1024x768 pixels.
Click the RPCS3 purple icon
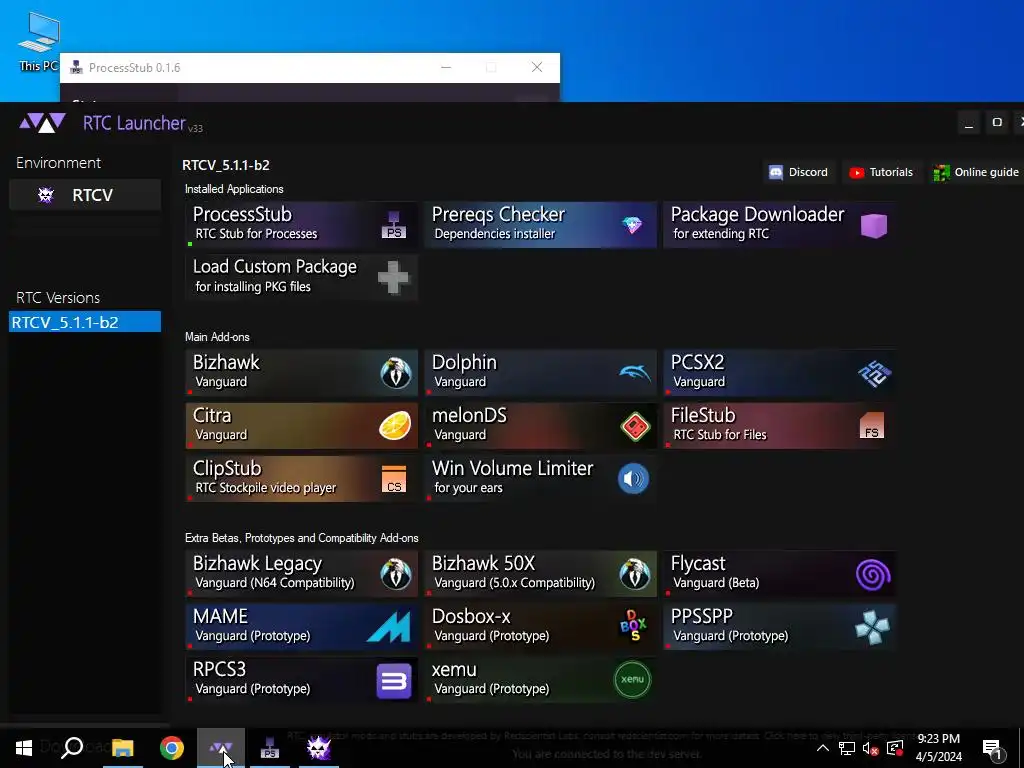tap(394, 681)
